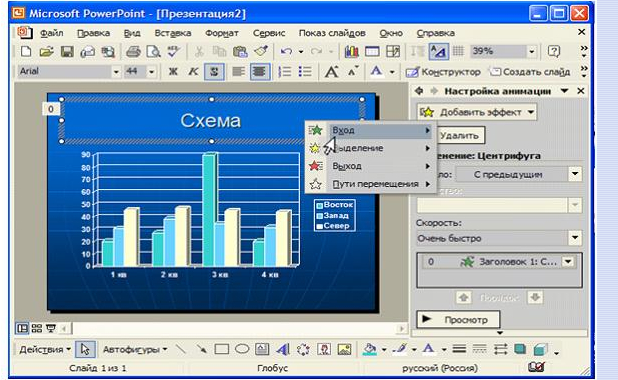Insert a text box from drawing toolbar
Viewport: 618px width, 380px height.
262,349
